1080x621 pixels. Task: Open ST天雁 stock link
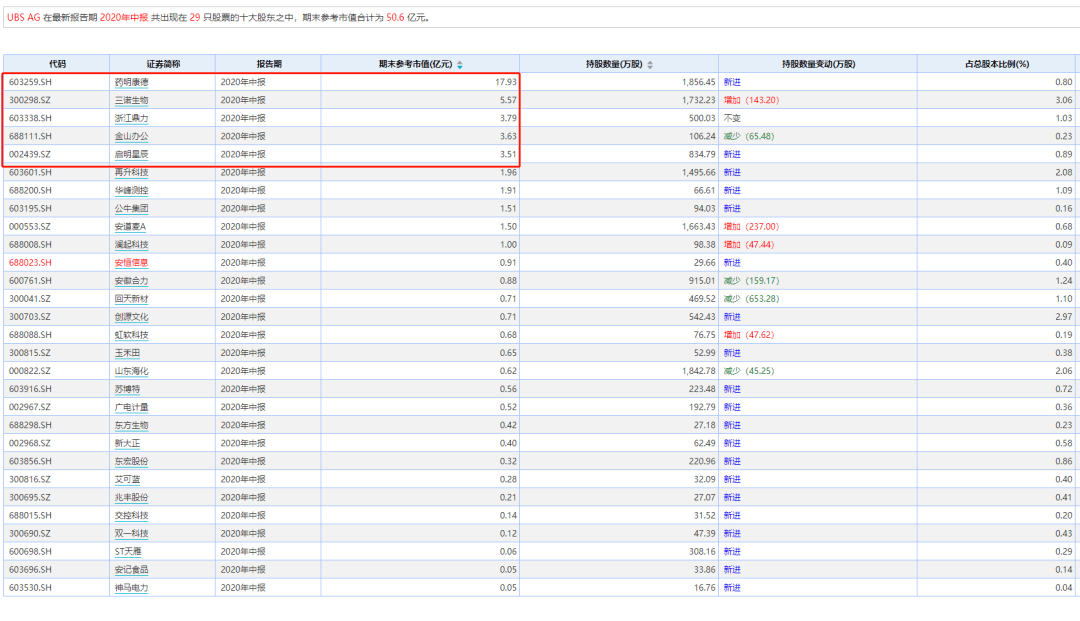130,552
